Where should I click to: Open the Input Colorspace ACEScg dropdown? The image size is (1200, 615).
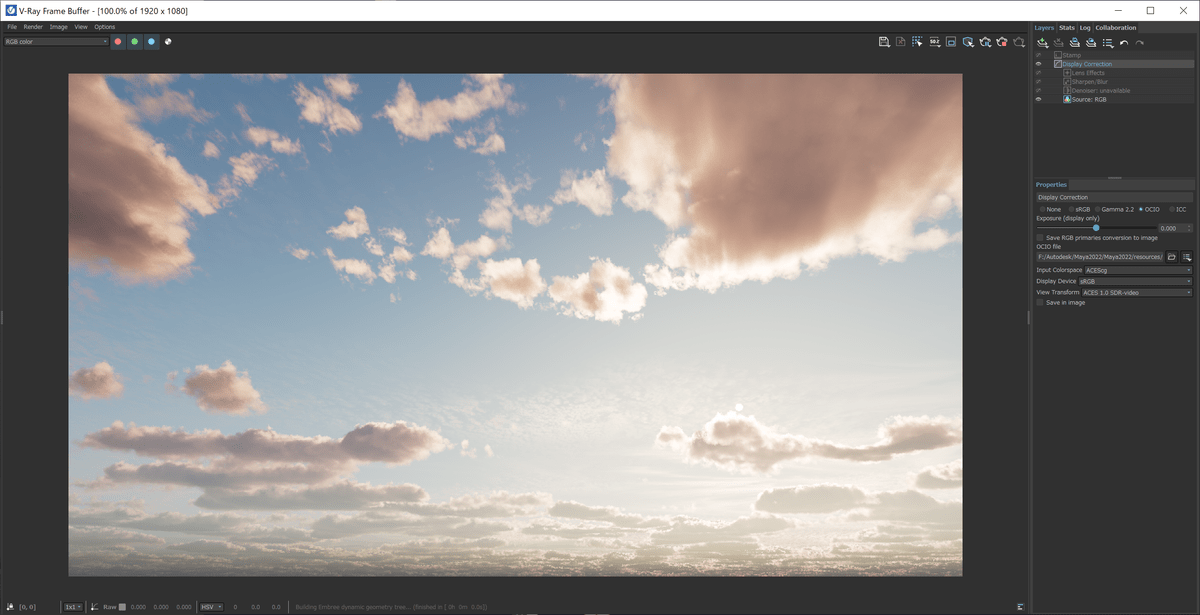[1138, 270]
